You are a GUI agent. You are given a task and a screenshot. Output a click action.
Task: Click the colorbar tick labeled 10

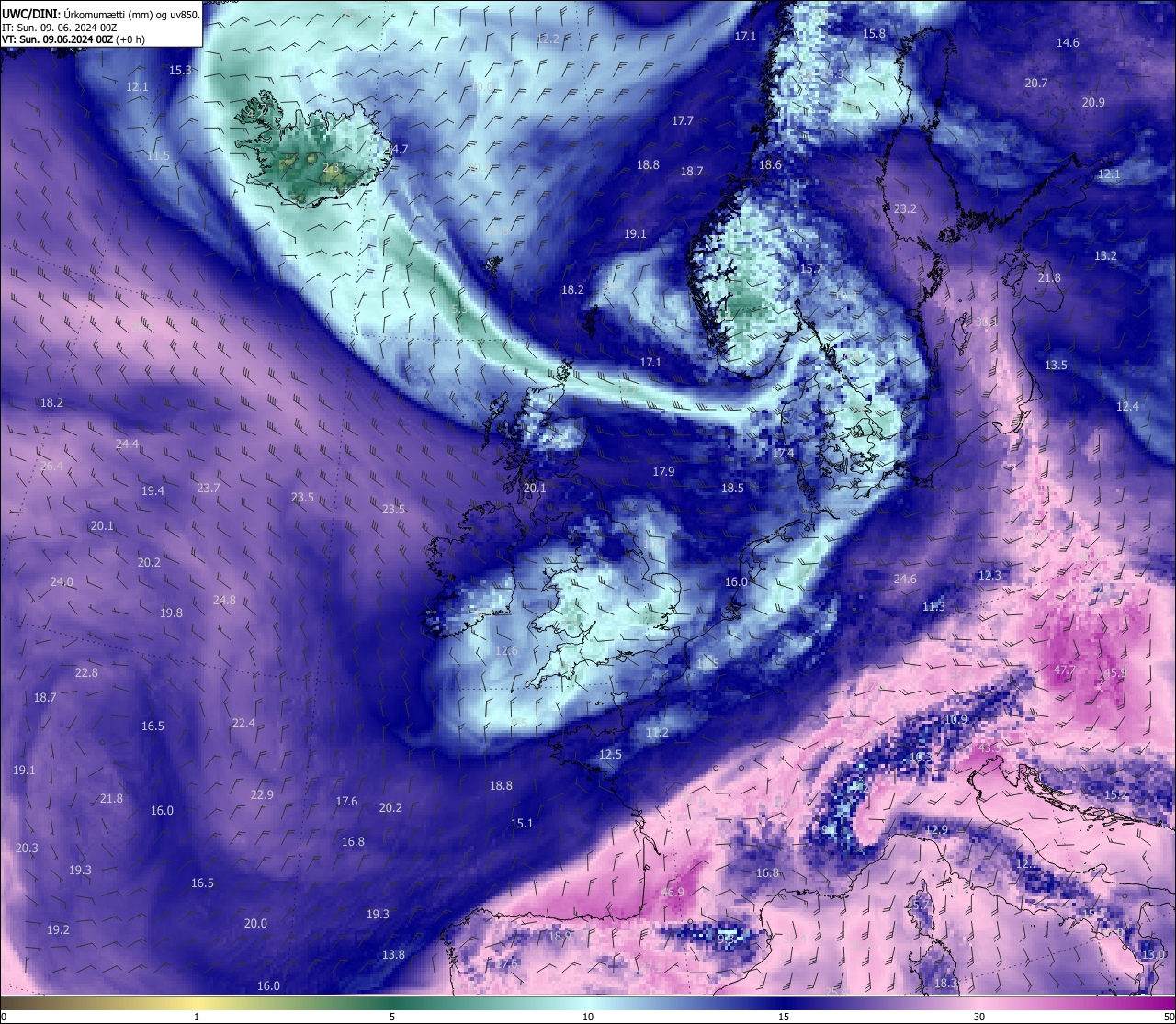pos(587,1017)
